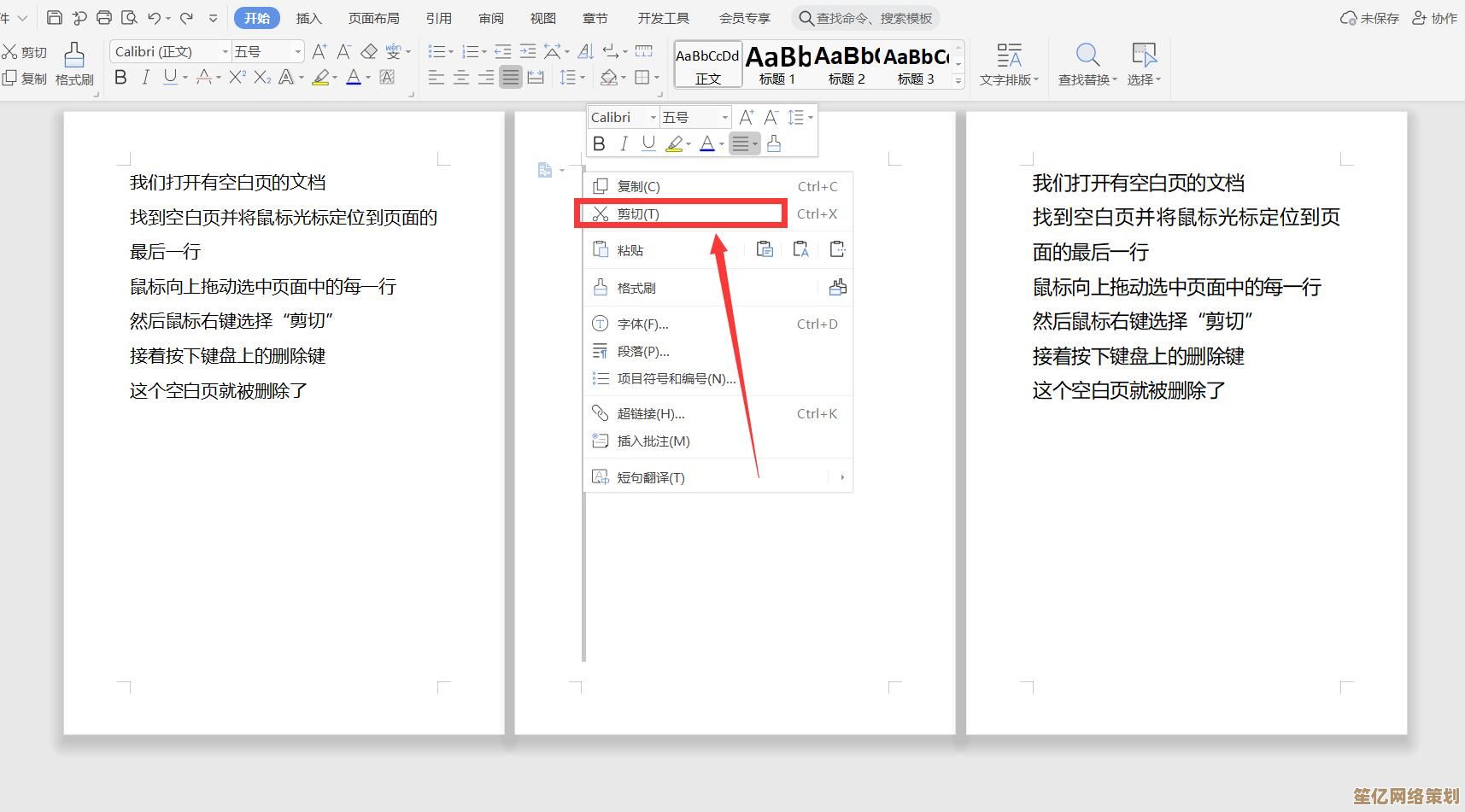Apply the 标题 1 style

point(776,64)
